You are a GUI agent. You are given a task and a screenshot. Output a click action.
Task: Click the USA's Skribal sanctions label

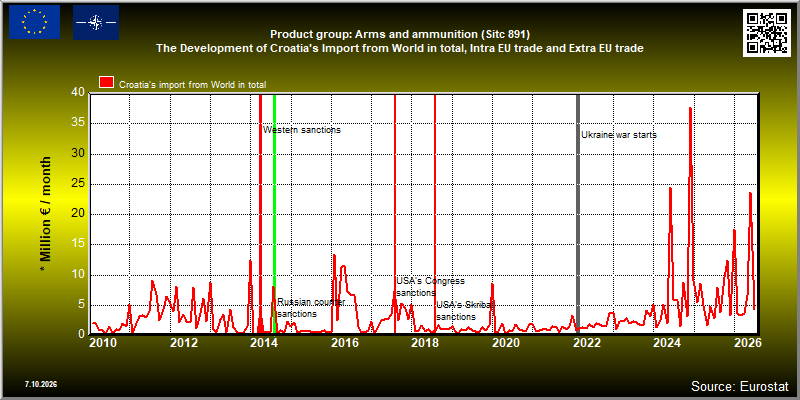click(x=465, y=311)
